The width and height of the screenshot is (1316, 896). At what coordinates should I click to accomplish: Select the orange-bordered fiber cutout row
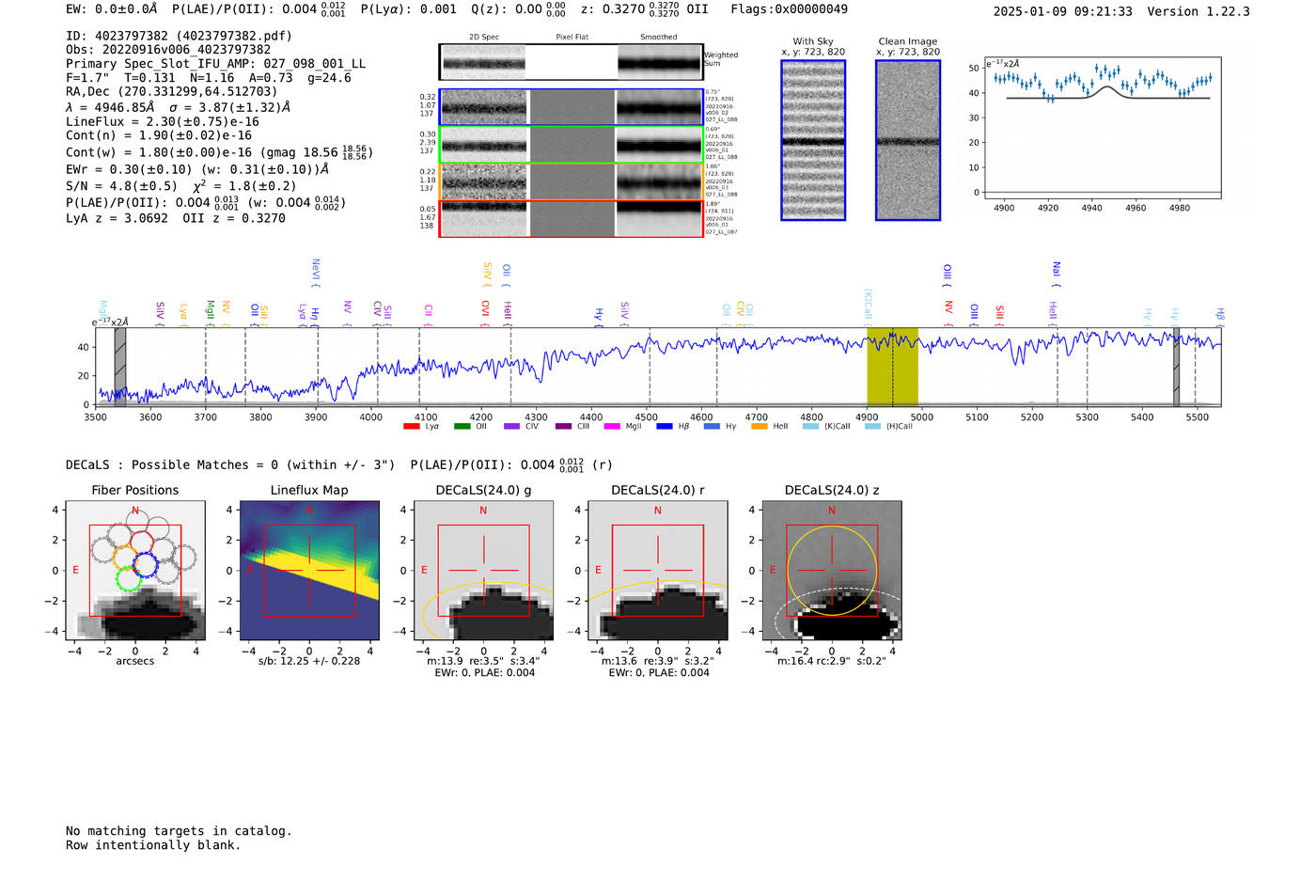pos(571,181)
